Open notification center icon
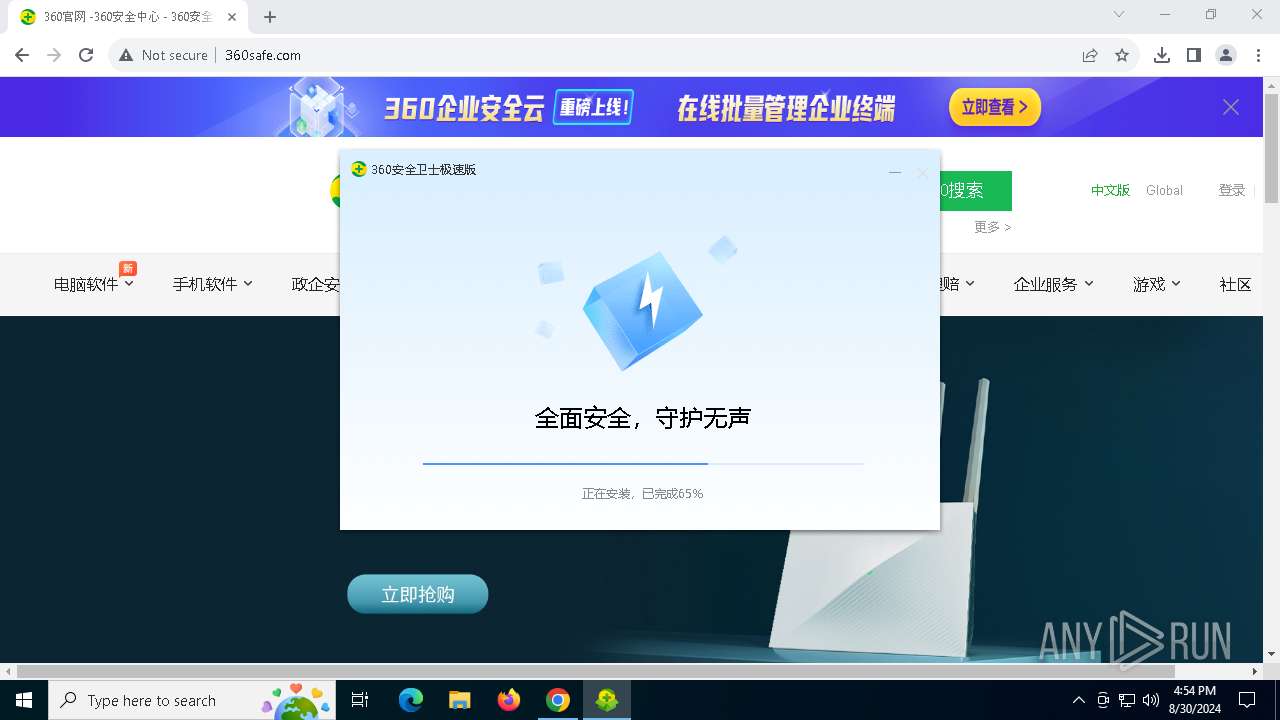This screenshot has height=720, width=1280. [x=1247, y=700]
